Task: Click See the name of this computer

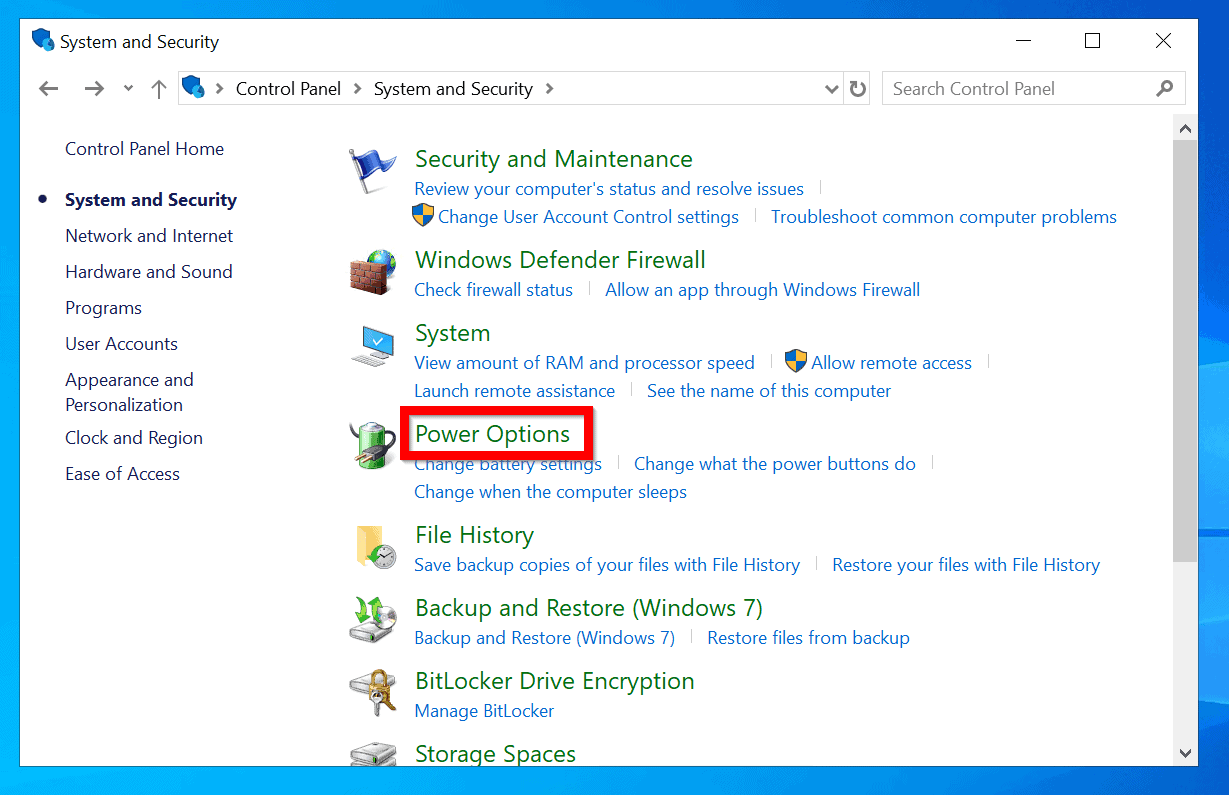Action: (769, 391)
